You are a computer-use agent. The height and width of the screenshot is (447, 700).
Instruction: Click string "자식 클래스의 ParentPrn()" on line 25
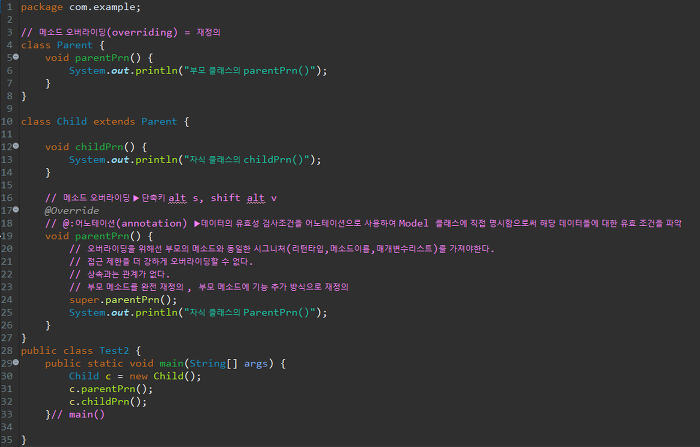(250, 313)
